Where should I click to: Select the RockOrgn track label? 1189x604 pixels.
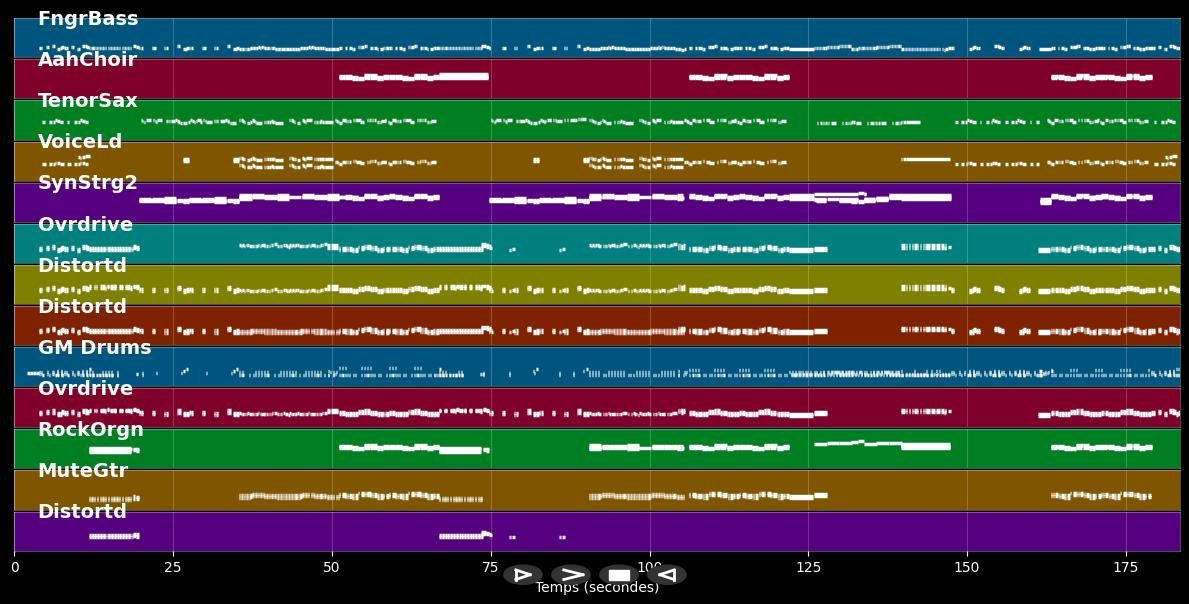(91, 430)
